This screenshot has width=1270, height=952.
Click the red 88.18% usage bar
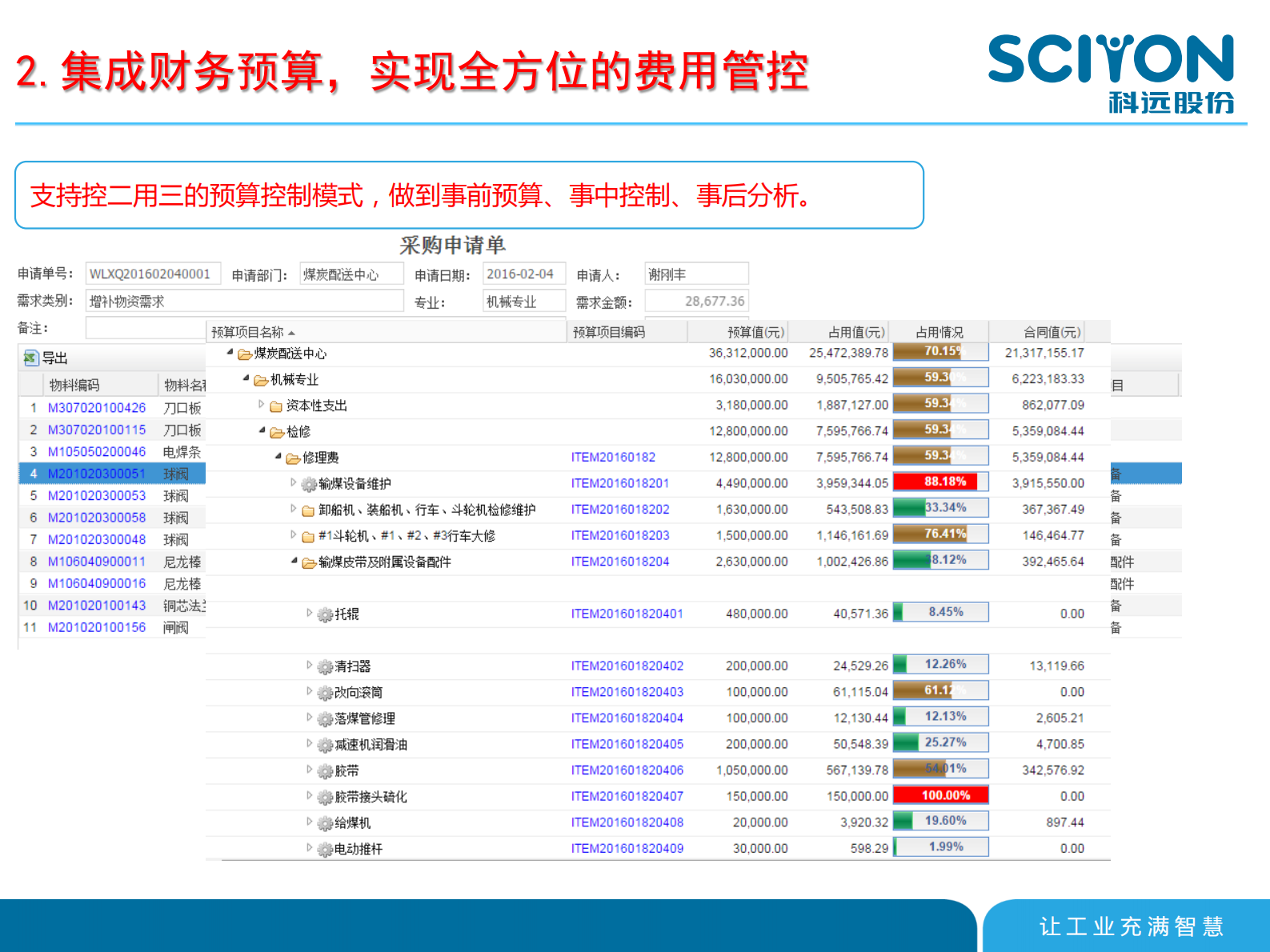[x=940, y=482]
